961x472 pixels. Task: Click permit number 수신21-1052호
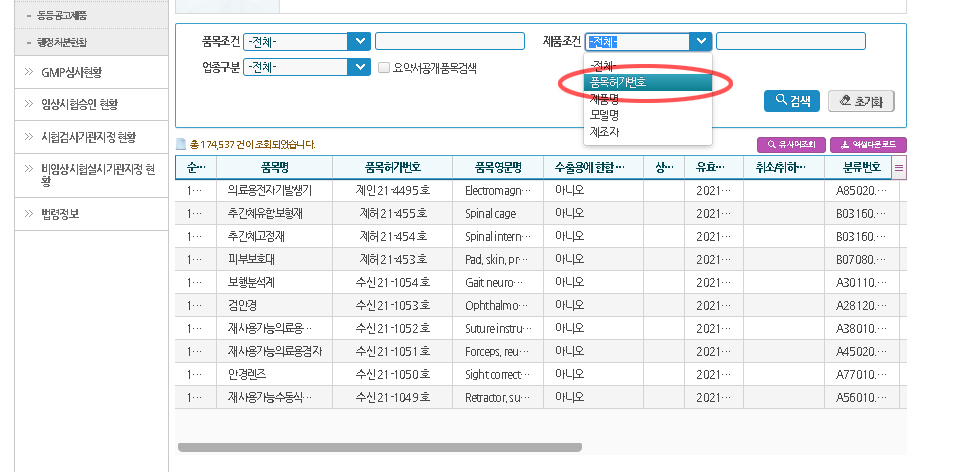[x=393, y=329]
